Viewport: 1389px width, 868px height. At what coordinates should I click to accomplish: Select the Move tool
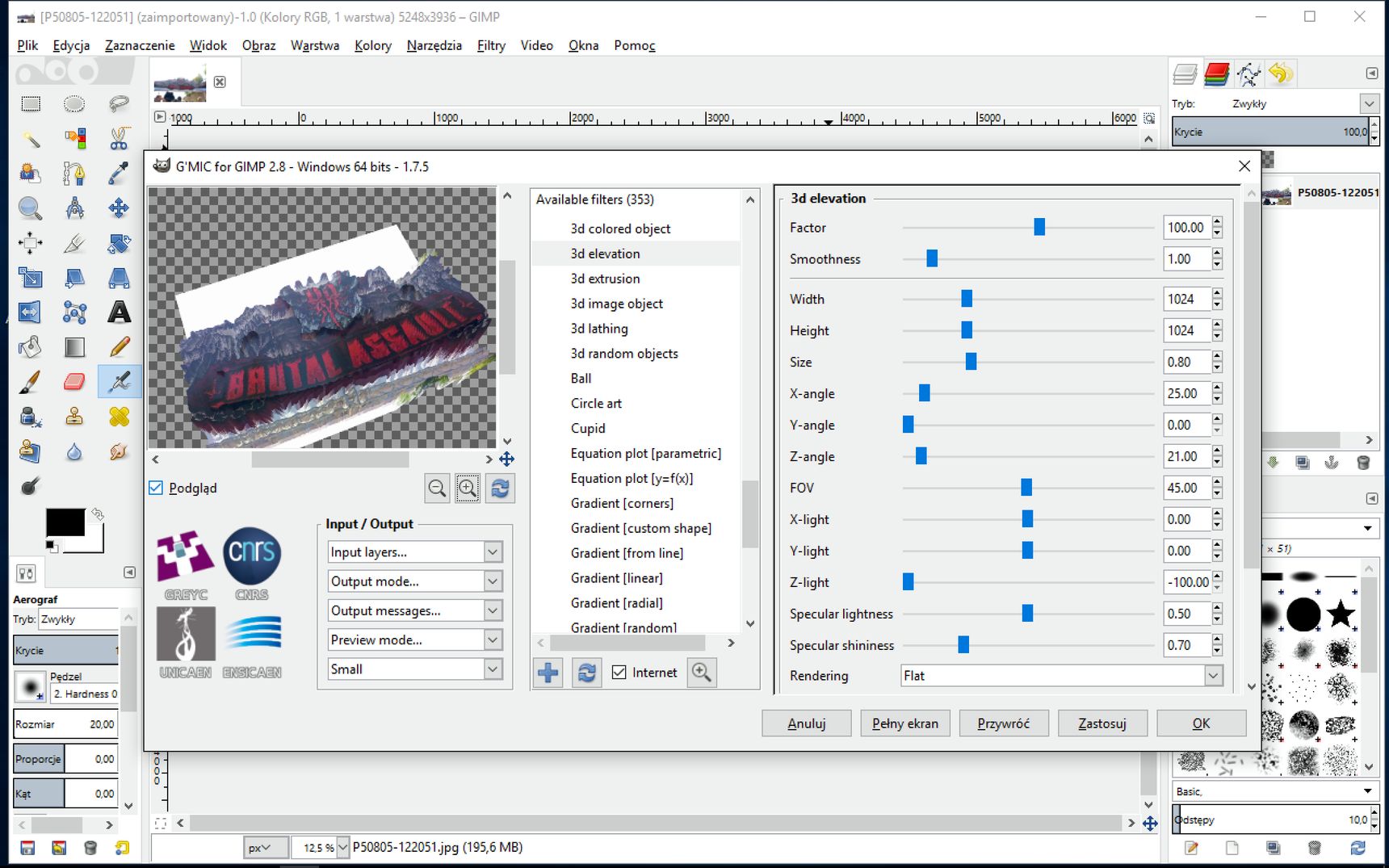[x=119, y=208]
